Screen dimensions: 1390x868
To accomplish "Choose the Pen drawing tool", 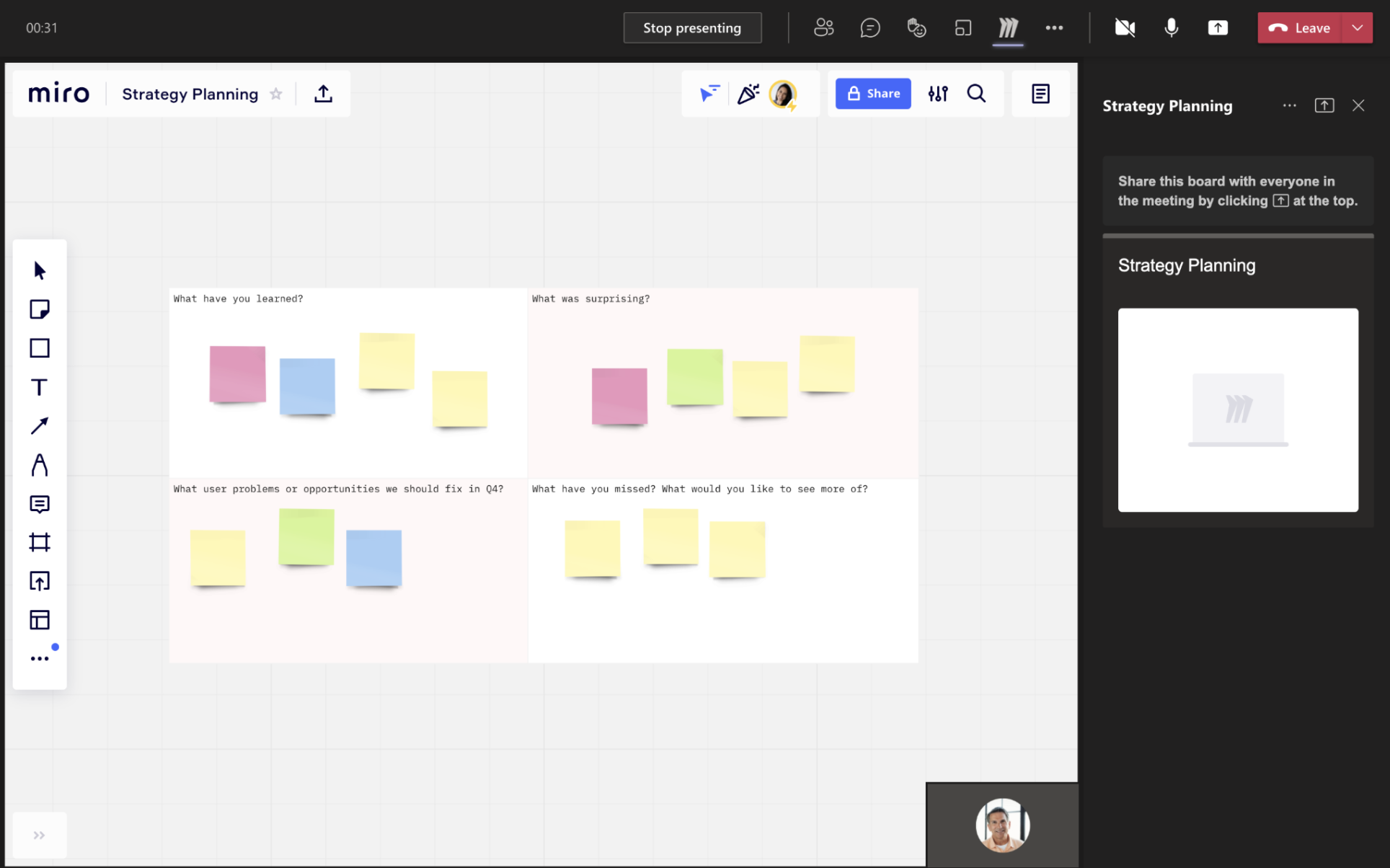I will [40, 465].
